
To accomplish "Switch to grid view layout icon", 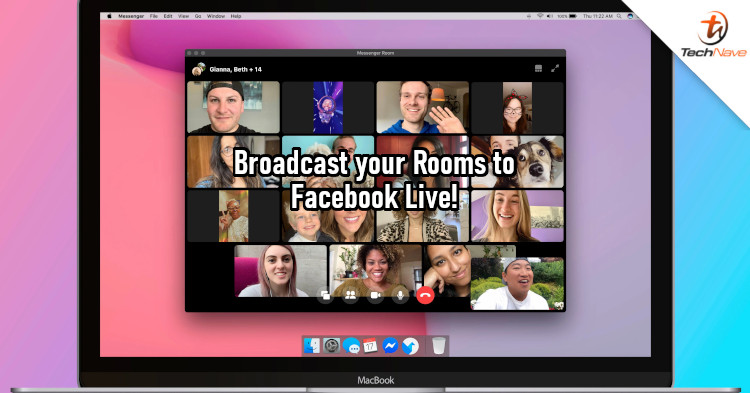I will point(538,69).
